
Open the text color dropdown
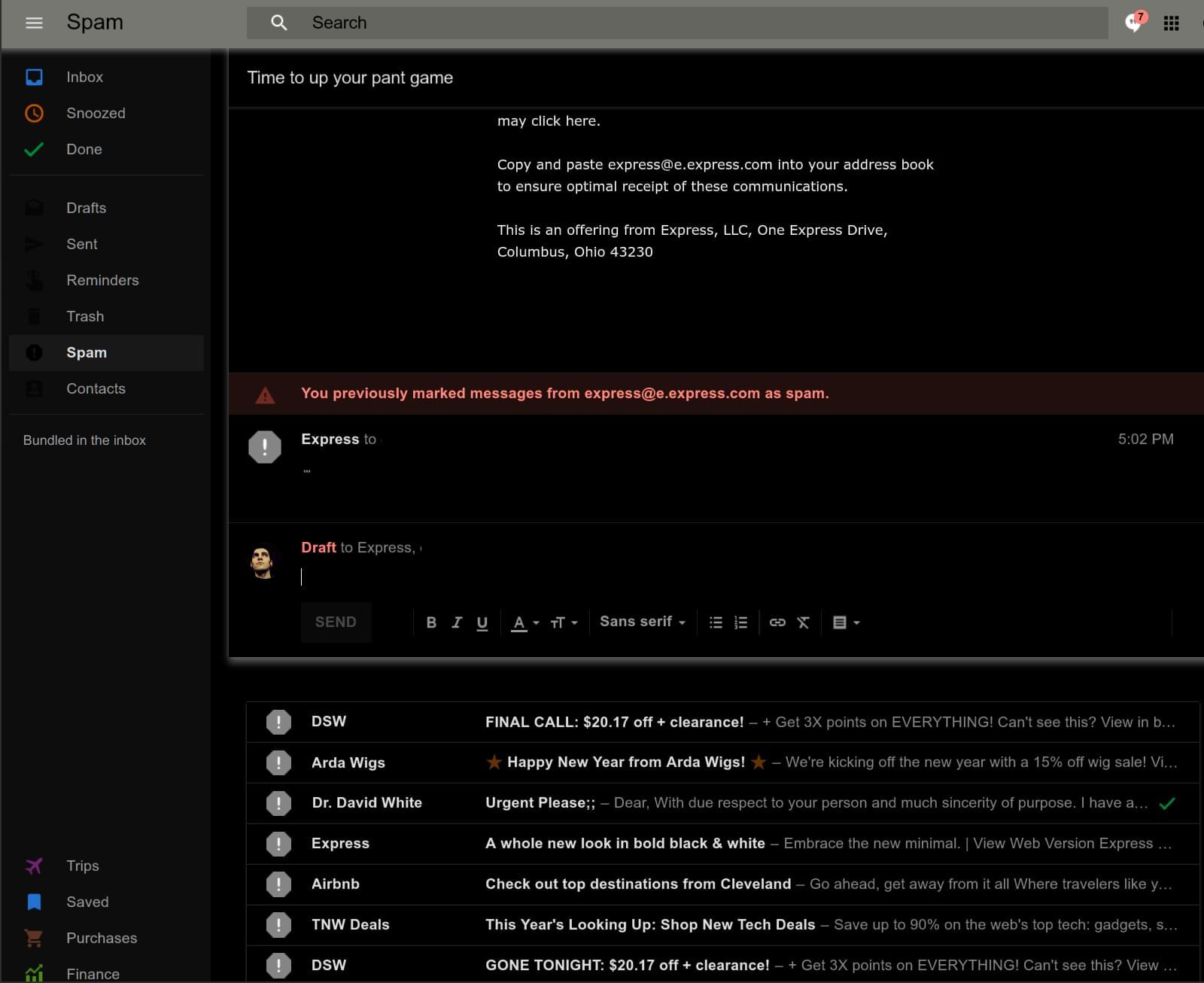tap(525, 622)
